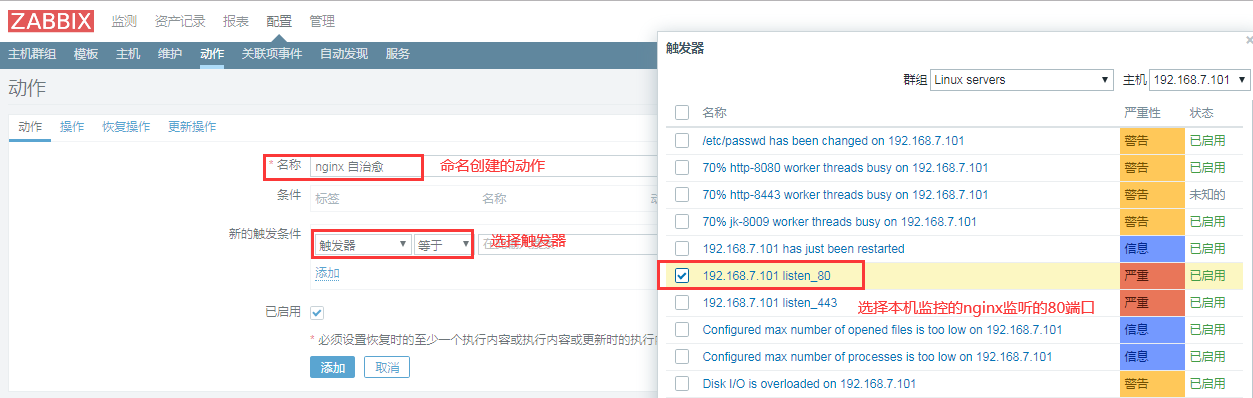Close the 触发器 popup dialog
The width and height of the screenshot is (1253, 398).
(1248, 40)
